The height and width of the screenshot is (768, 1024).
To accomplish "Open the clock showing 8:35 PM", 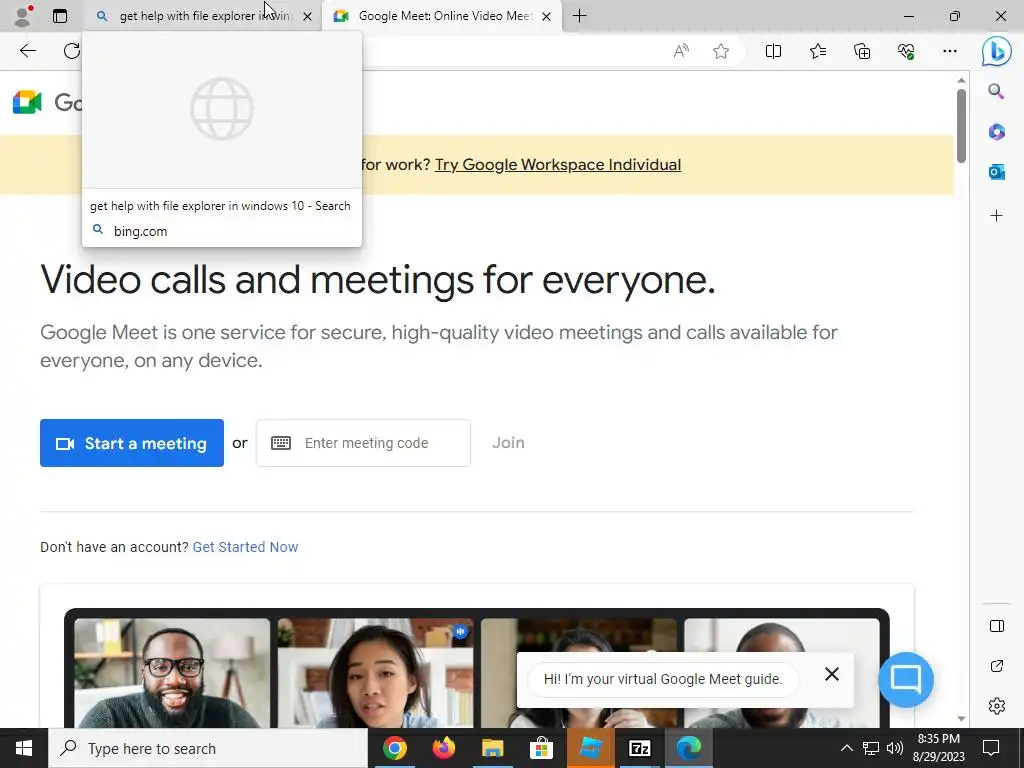I will coord(938,748).
